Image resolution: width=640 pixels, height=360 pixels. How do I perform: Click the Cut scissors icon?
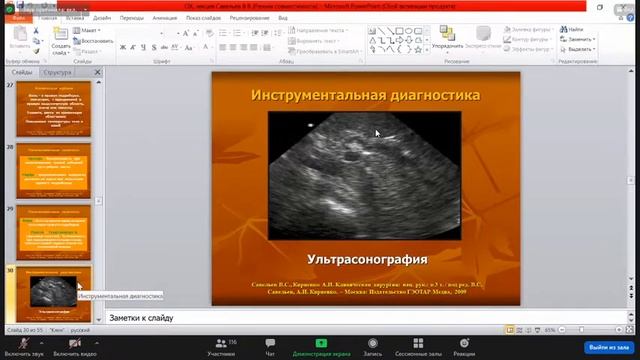36,31
